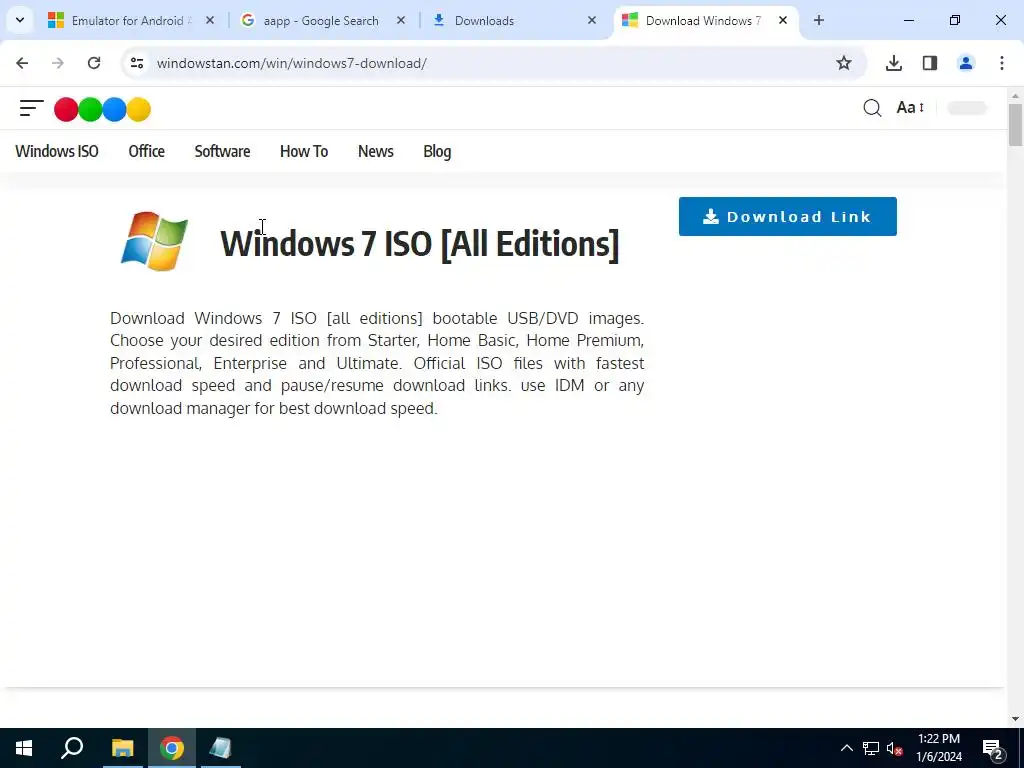
Task: Reload the current page
Action: pos(94,63)
